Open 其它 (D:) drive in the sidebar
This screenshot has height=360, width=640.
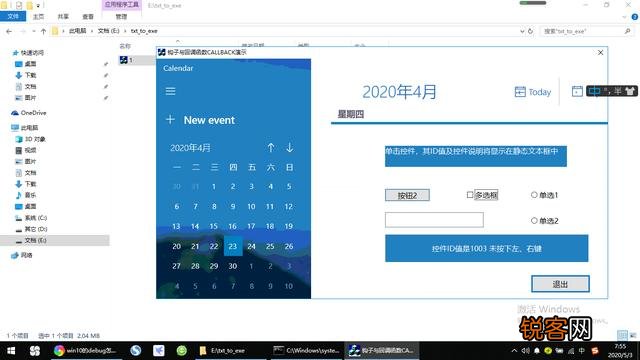[x=31, y=229]
